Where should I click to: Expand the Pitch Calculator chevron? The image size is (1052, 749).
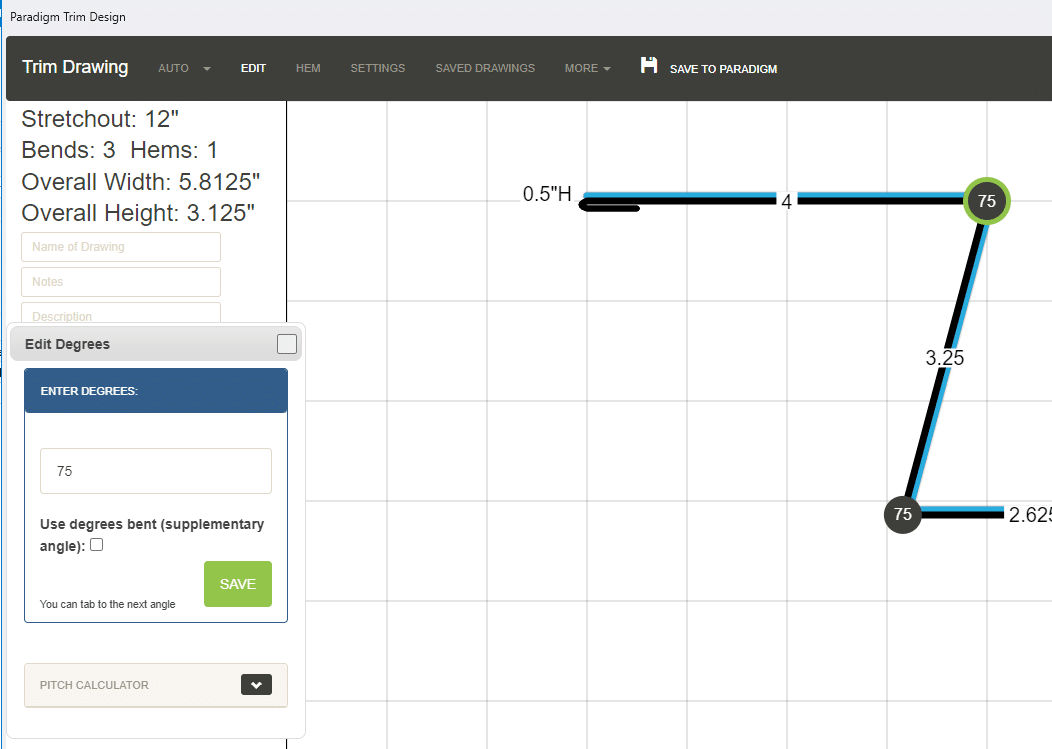[x=256, y=685]
